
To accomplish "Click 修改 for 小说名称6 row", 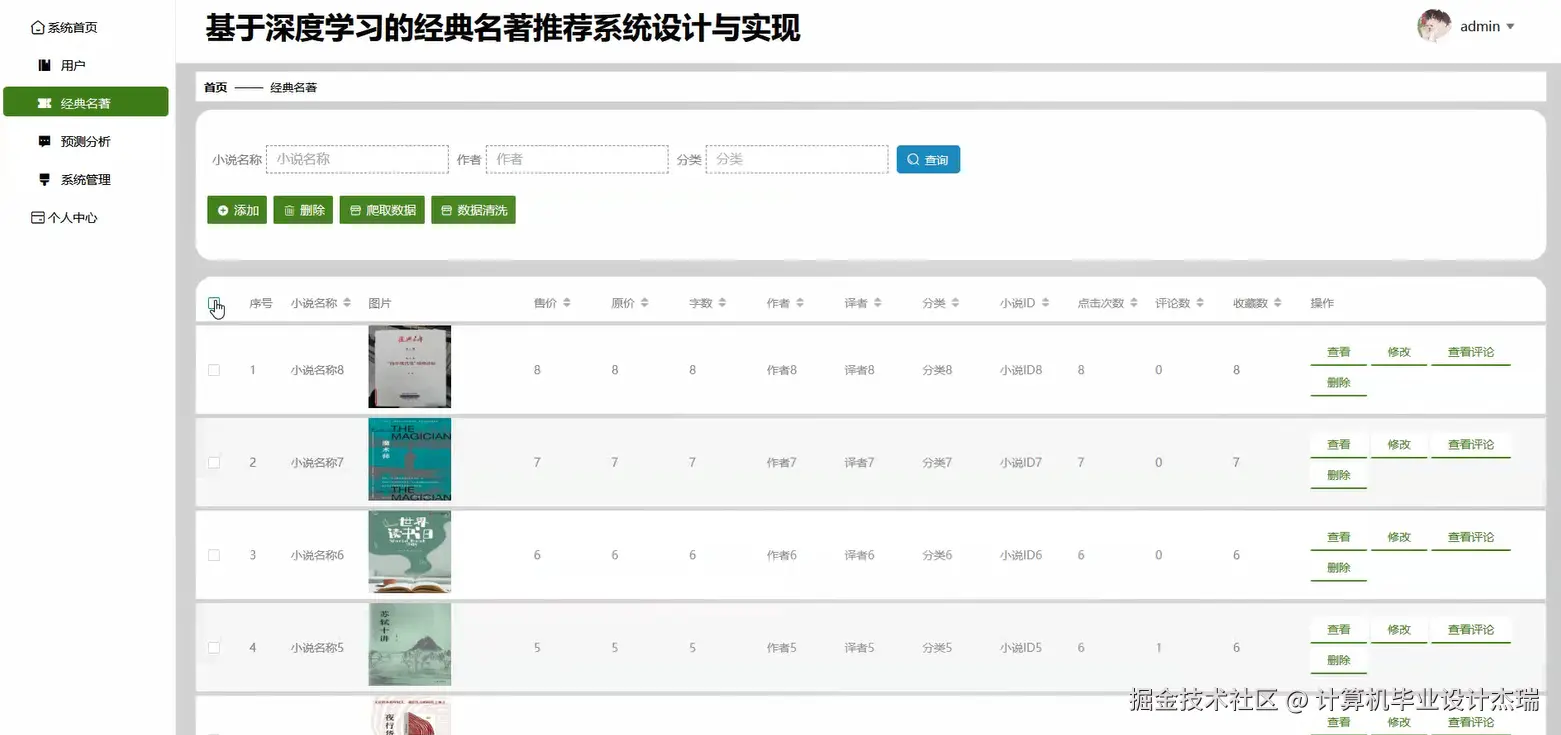I will coord(1398,537).
